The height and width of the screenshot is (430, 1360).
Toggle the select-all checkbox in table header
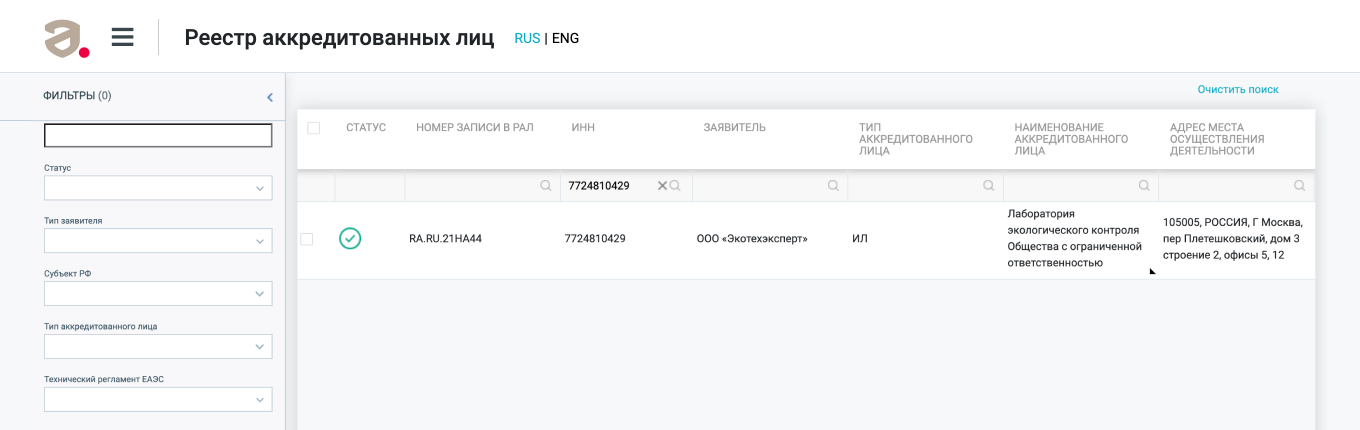click(314, 128)
